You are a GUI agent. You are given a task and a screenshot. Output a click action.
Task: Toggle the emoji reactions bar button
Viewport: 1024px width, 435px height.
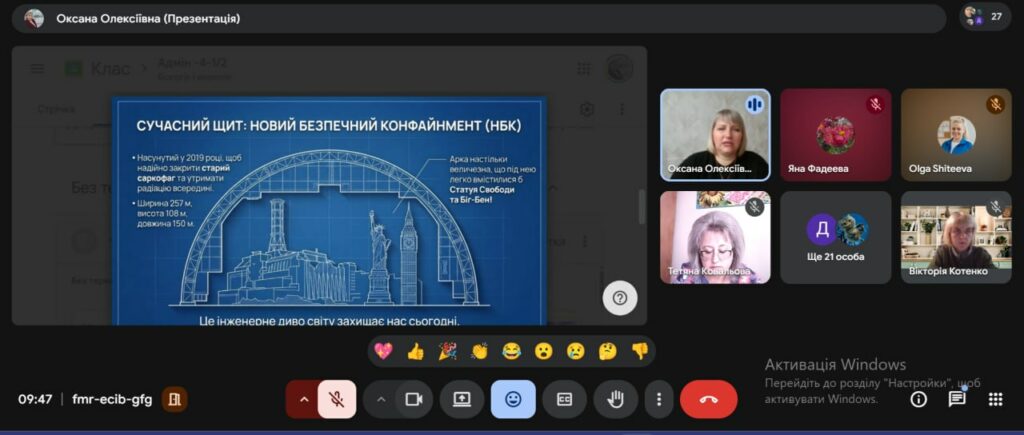click(x=513, y=399)
